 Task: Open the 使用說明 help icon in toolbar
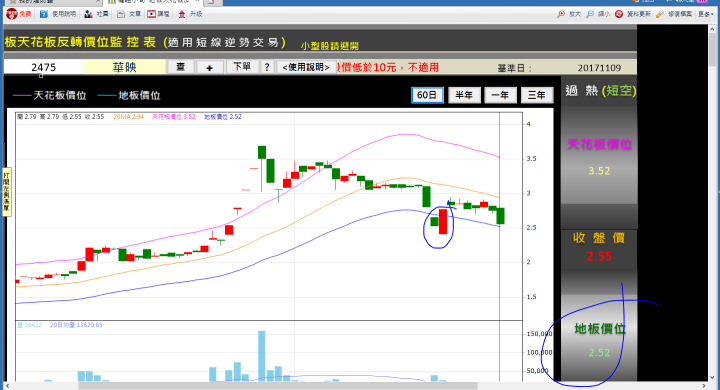coord(44,14)
